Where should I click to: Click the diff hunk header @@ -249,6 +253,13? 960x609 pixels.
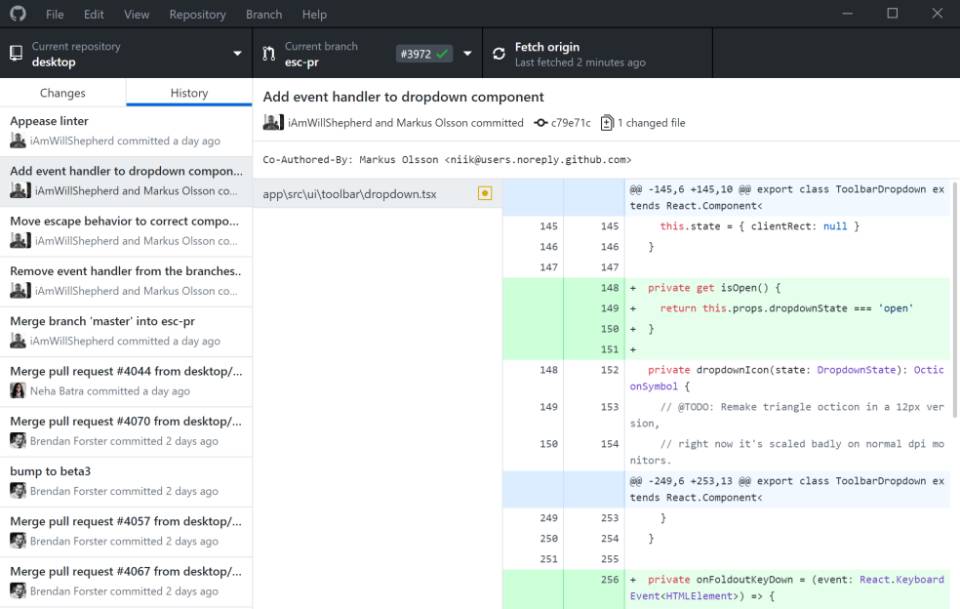click(726, 489)
